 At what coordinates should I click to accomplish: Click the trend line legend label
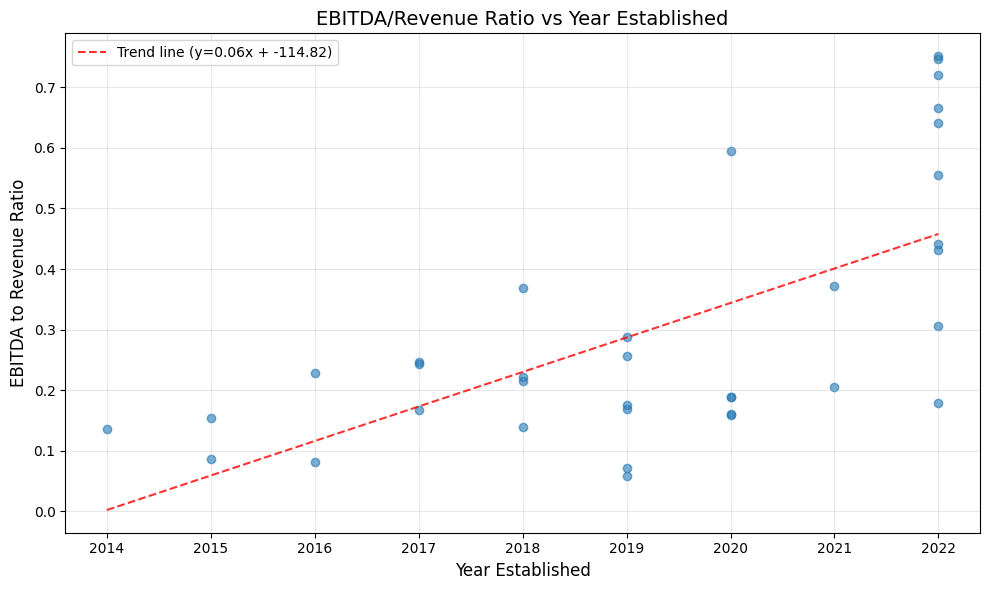tap(224, 52)
